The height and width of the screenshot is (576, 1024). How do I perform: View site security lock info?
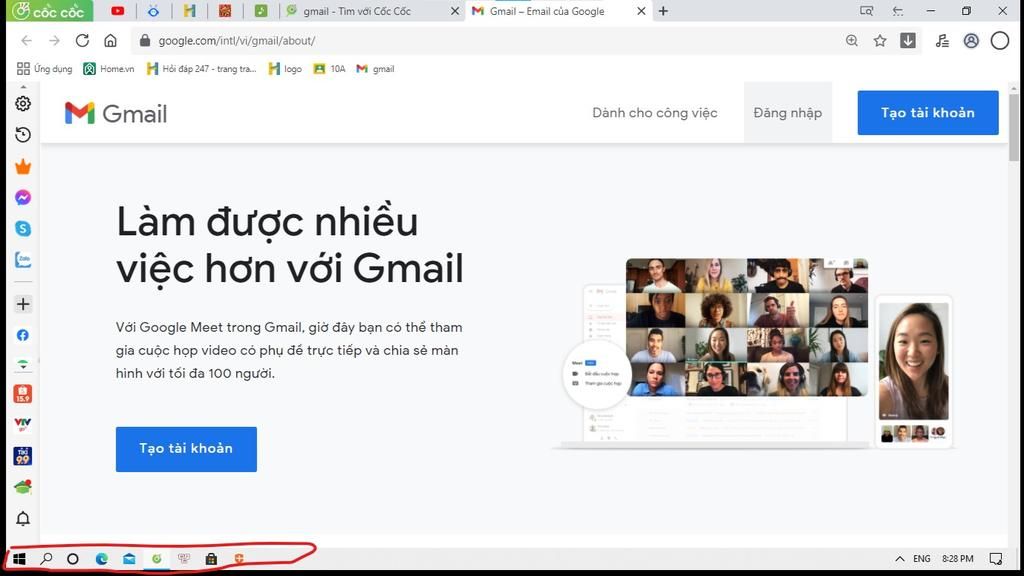coord(145,40)
